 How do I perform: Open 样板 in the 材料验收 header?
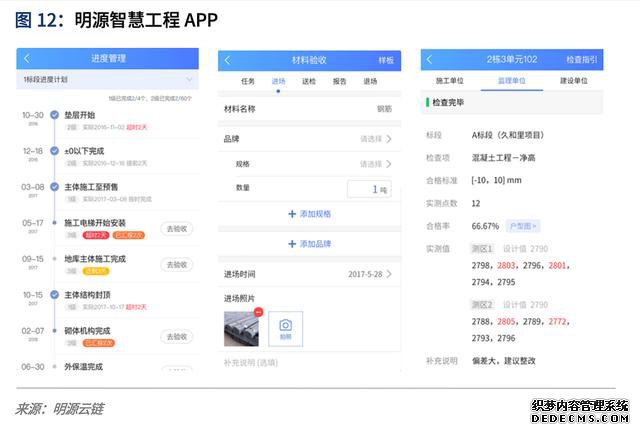[386, 60]
